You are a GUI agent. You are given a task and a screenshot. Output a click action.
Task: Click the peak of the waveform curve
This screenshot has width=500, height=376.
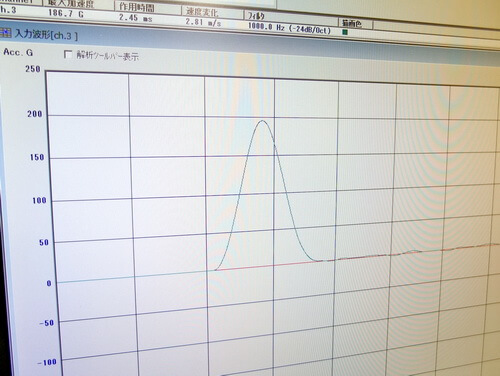(x=263, y=121)
